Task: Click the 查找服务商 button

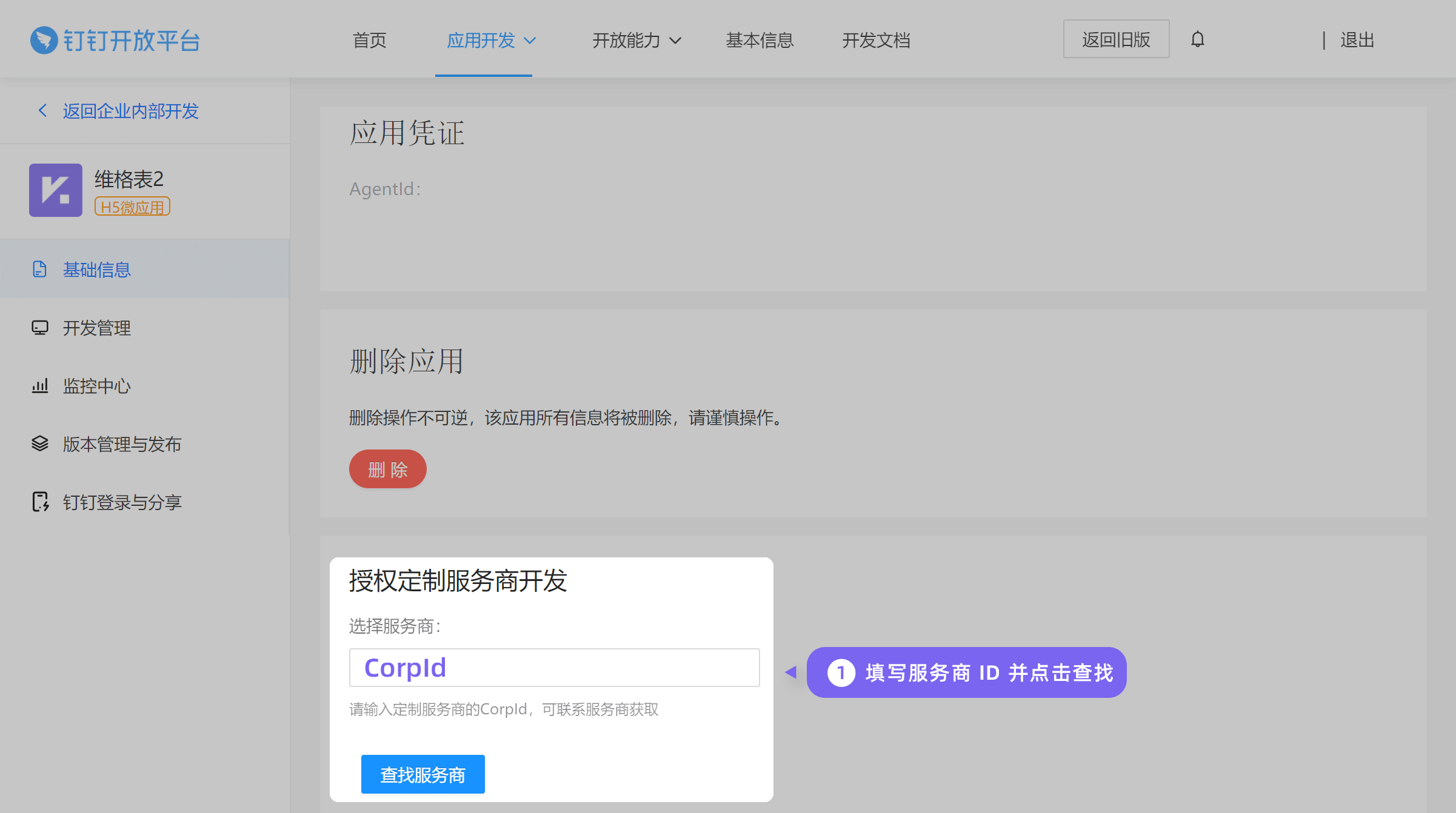Action: coord(422,774)
